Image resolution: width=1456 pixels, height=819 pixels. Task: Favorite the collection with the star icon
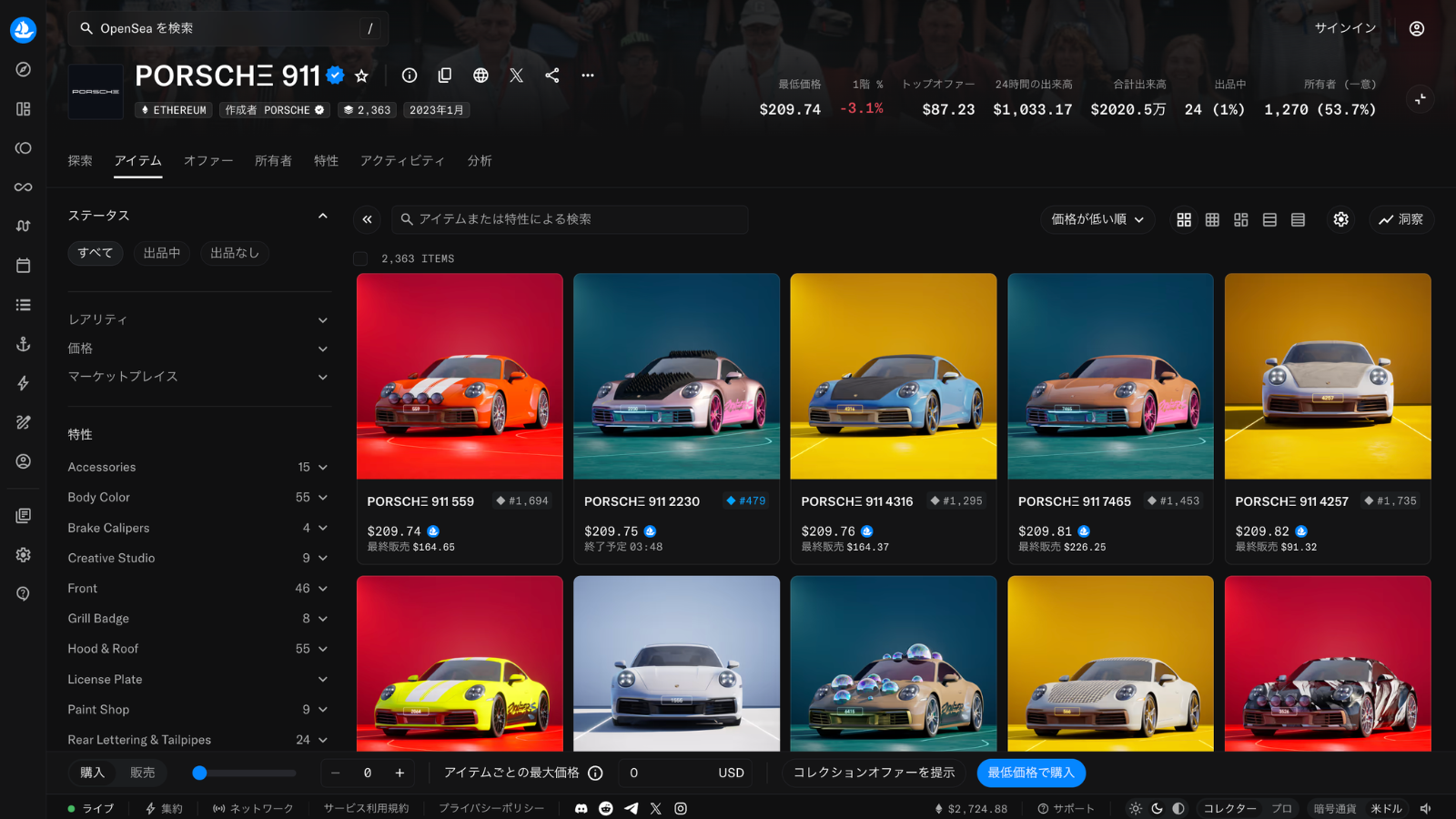pyautogui.click(x=361, y=76)
